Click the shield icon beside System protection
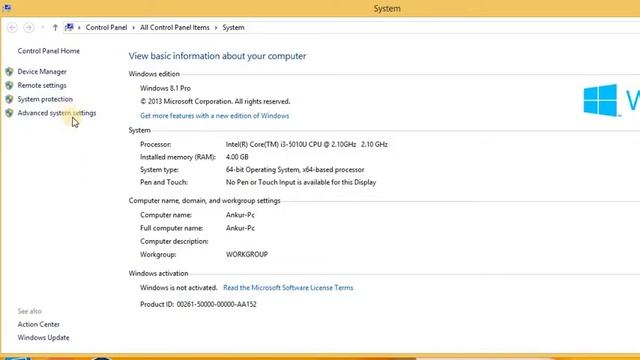 9,99
